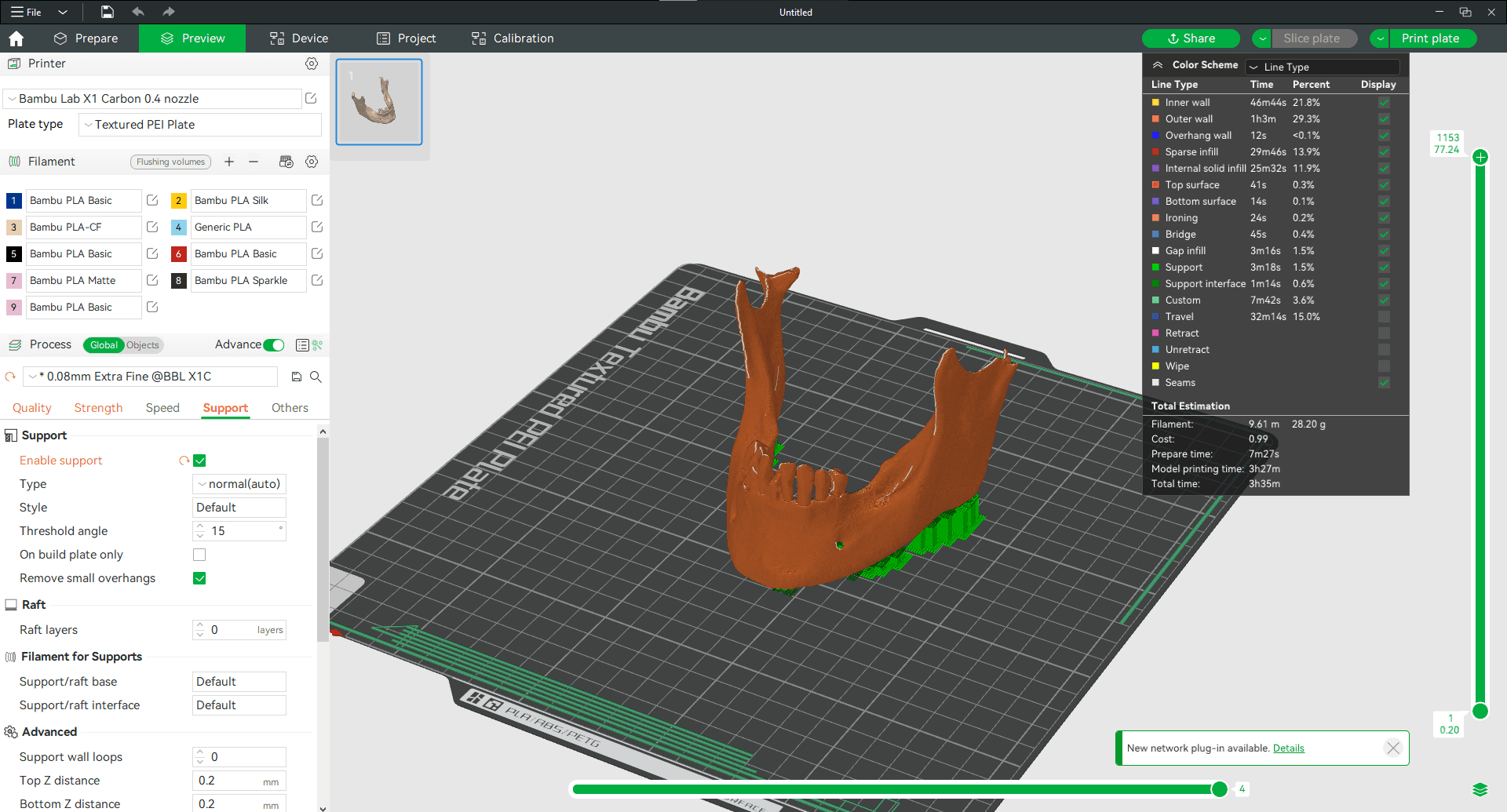Open the printer selection dropdown
The height and width of the screenshot is (812, 1507).
[153, 99]
